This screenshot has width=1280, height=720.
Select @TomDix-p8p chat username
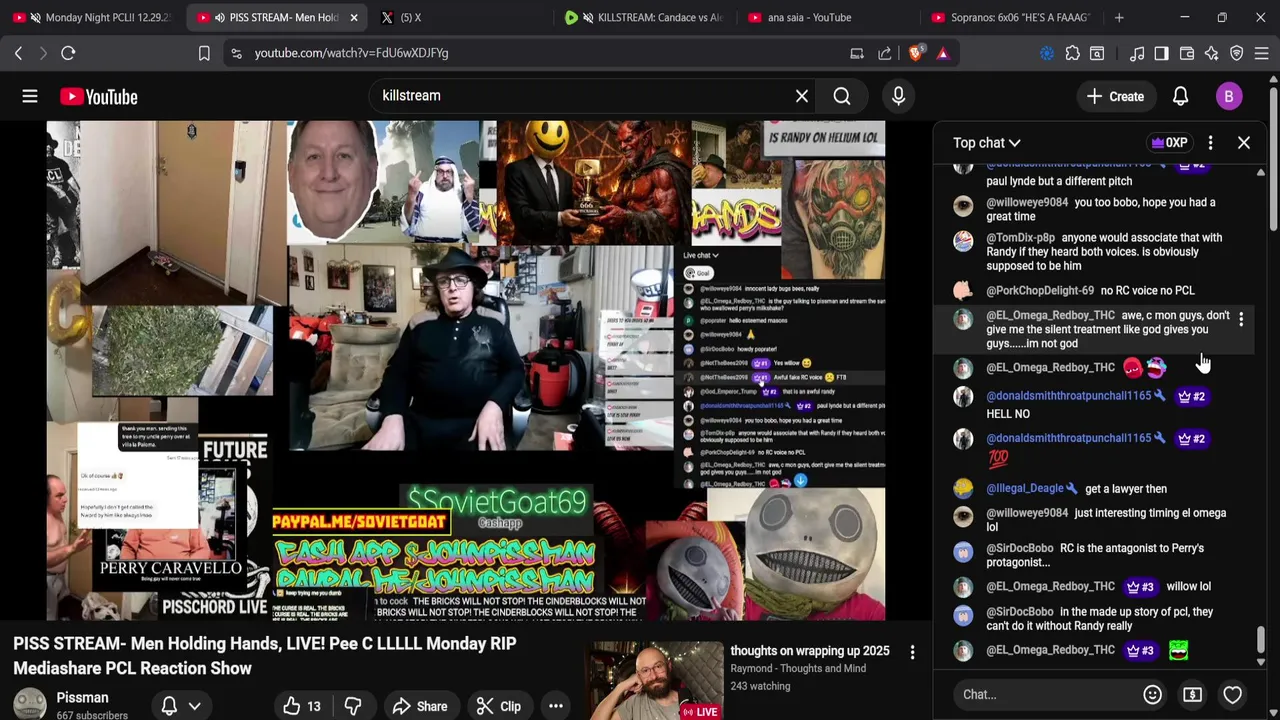pyautogui.click(x=1020, y=238)
